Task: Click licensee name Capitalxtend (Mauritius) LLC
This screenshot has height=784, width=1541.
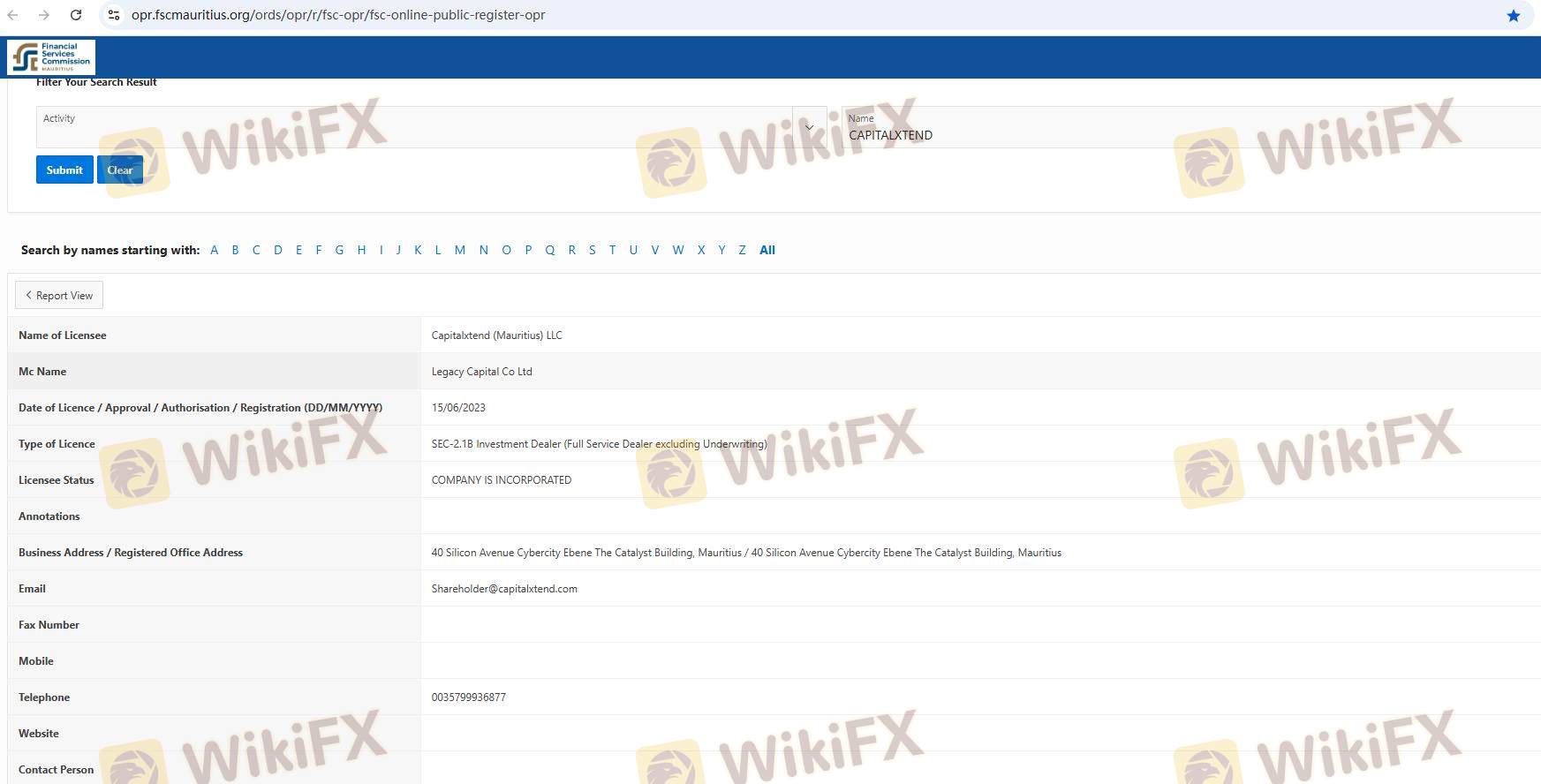Action: point(496,335)
